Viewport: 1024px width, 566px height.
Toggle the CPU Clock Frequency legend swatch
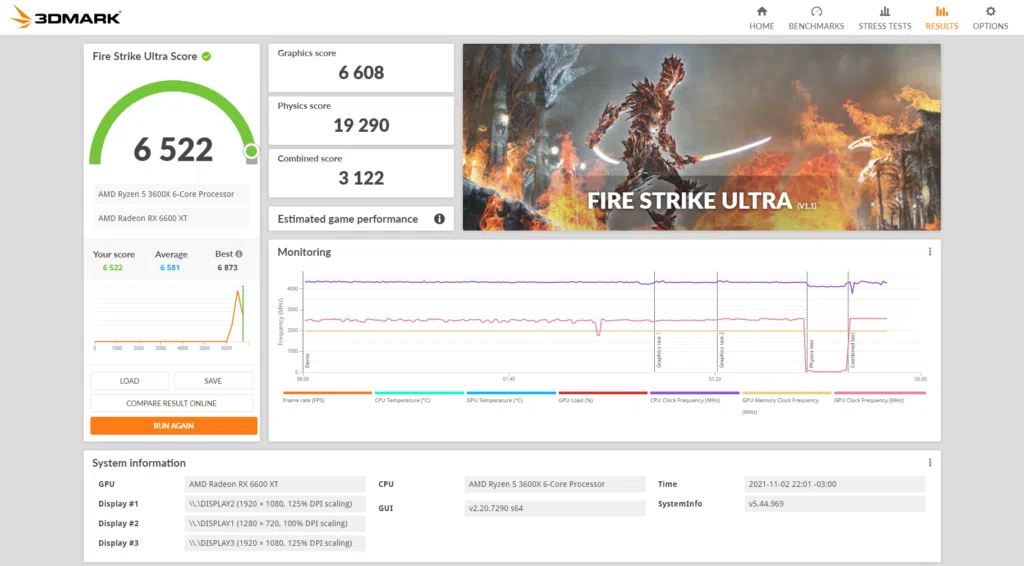pyautogui.click(x=695, y=393)
